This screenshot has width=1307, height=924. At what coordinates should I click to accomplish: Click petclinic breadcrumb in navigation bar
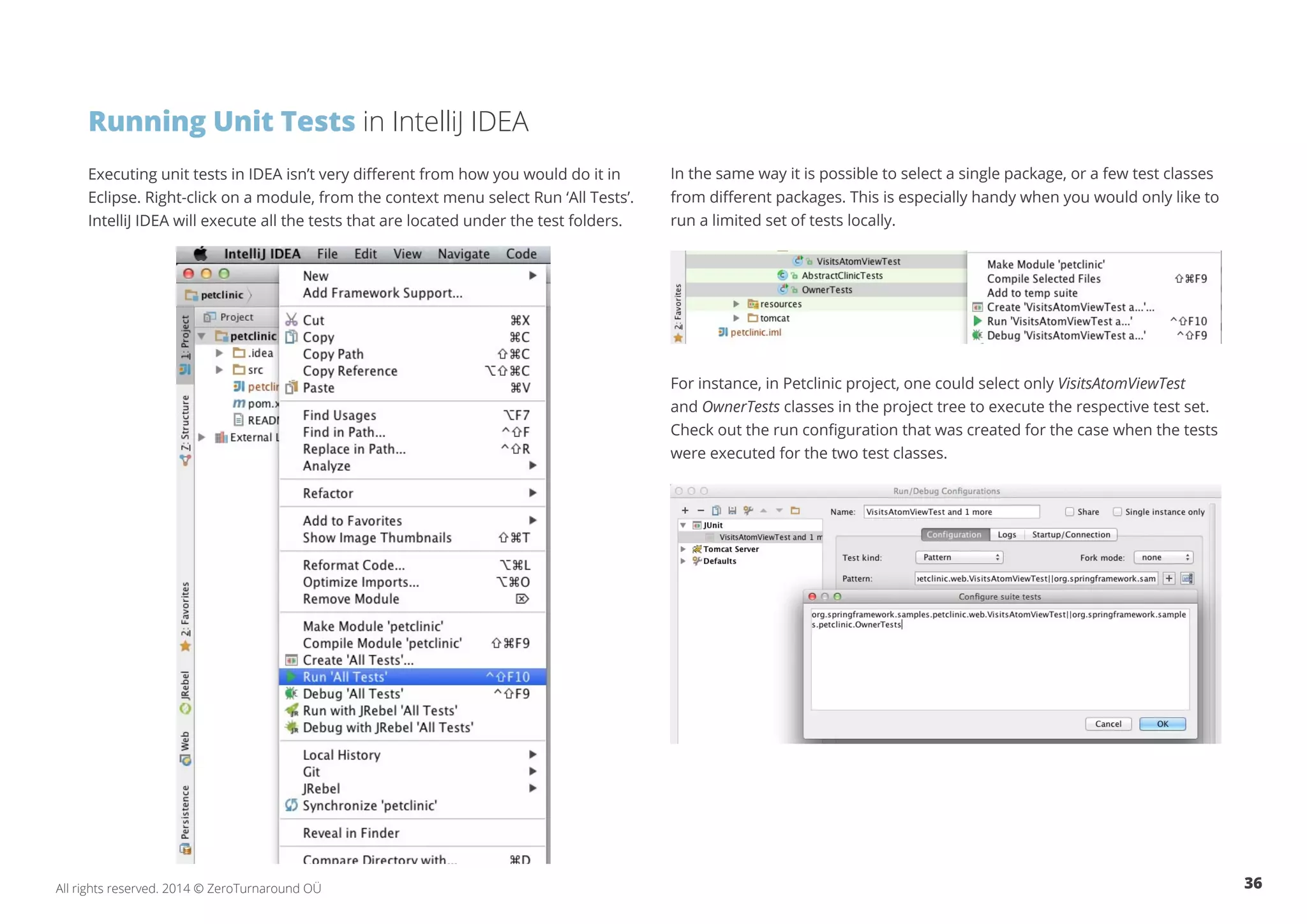[x=216, y=295]
